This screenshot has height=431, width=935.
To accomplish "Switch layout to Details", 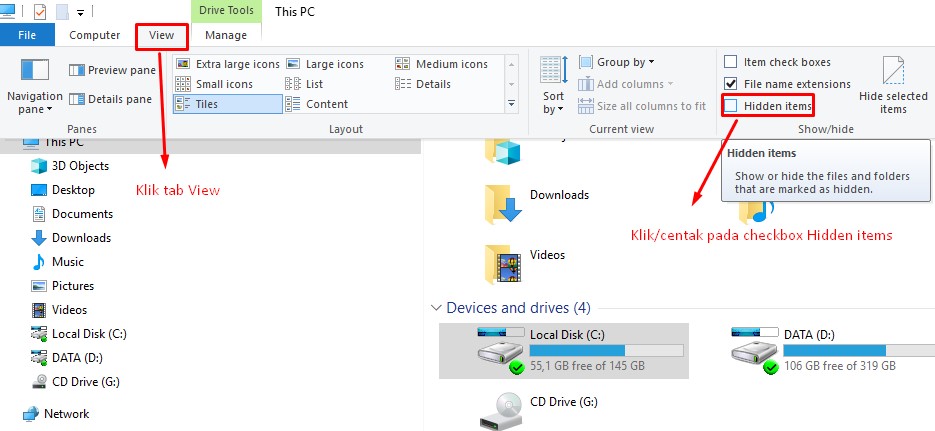I will (x=423, y=84).
